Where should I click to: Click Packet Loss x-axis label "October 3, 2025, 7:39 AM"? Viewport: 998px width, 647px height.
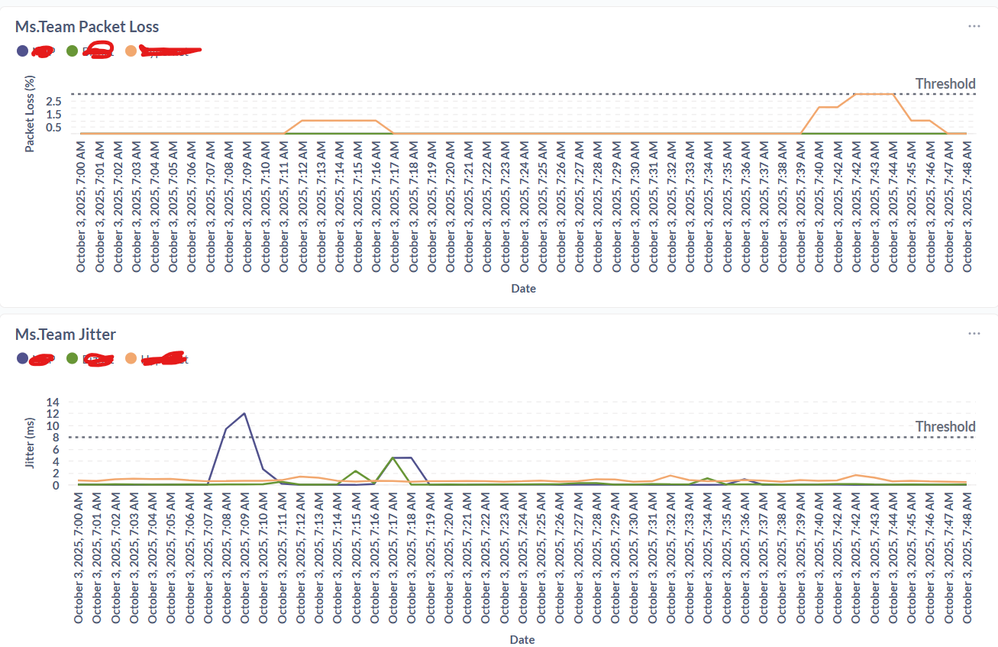(801, 207)
